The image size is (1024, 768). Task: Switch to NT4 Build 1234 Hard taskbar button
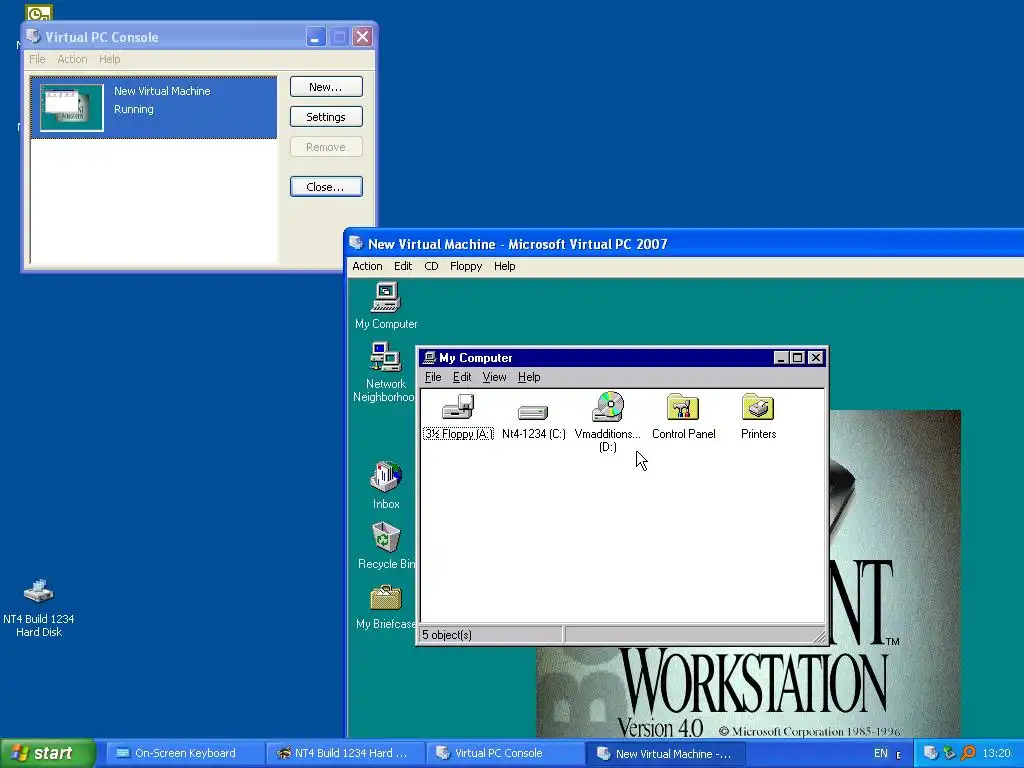[344, 753]
